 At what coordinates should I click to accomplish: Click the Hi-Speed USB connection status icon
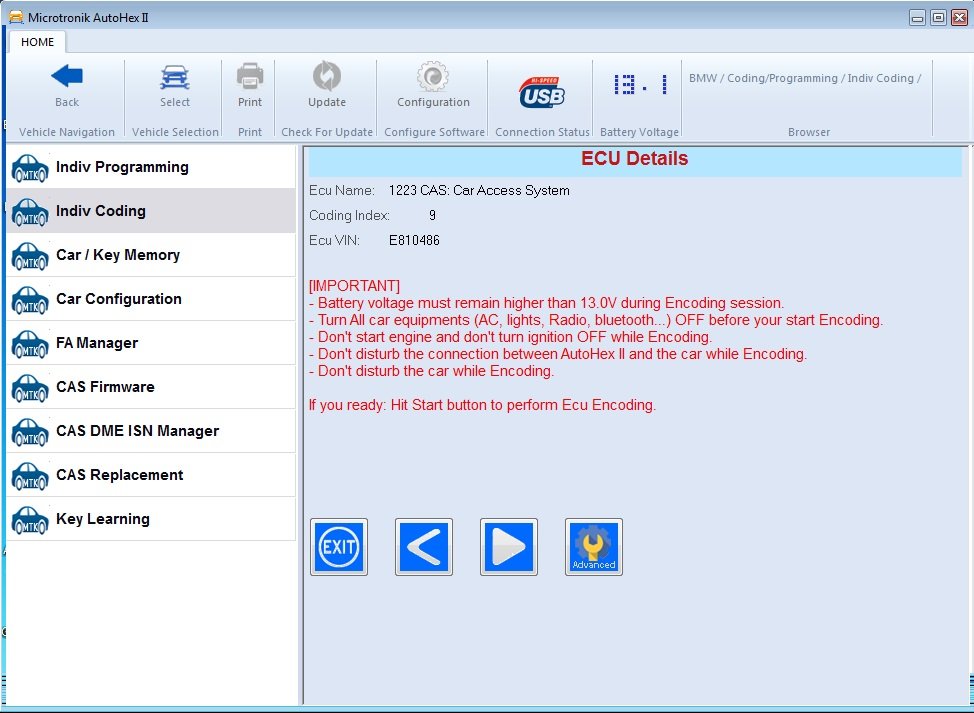pos(542,92)
